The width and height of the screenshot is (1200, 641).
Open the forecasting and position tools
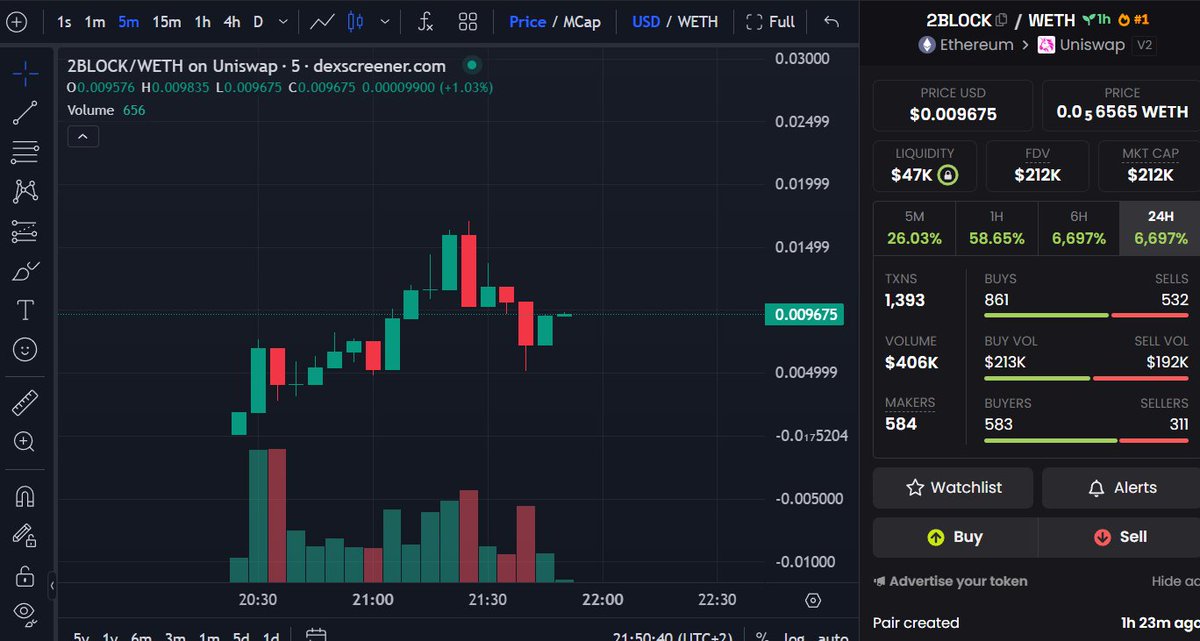[x=25, y=231]
